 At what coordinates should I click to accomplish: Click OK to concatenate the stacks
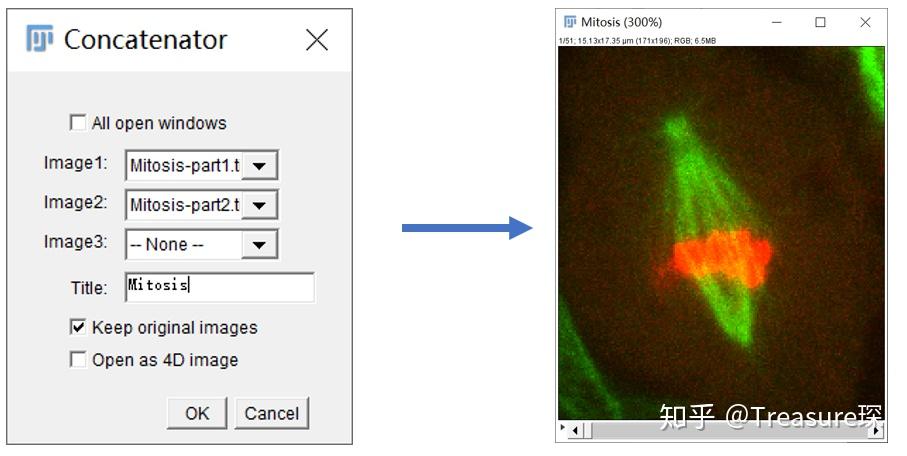click(x=197, y=413)
